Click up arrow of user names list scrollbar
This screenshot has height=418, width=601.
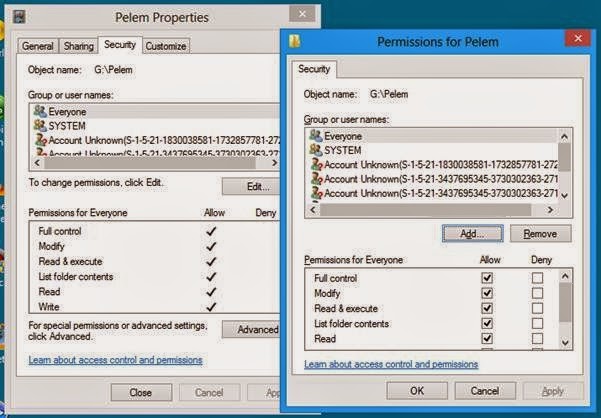click(x=564, y=136)
